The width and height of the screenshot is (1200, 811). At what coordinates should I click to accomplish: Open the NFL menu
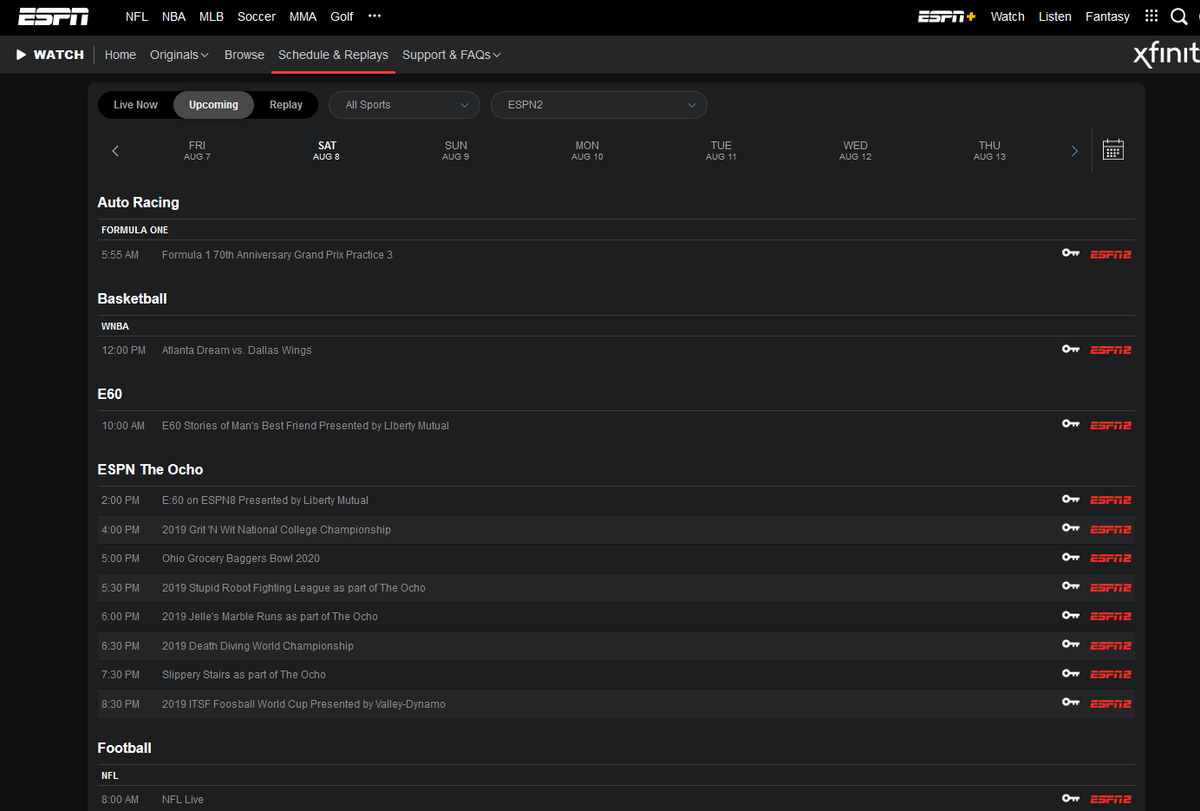pyautogui.click(x=136, y=17)
